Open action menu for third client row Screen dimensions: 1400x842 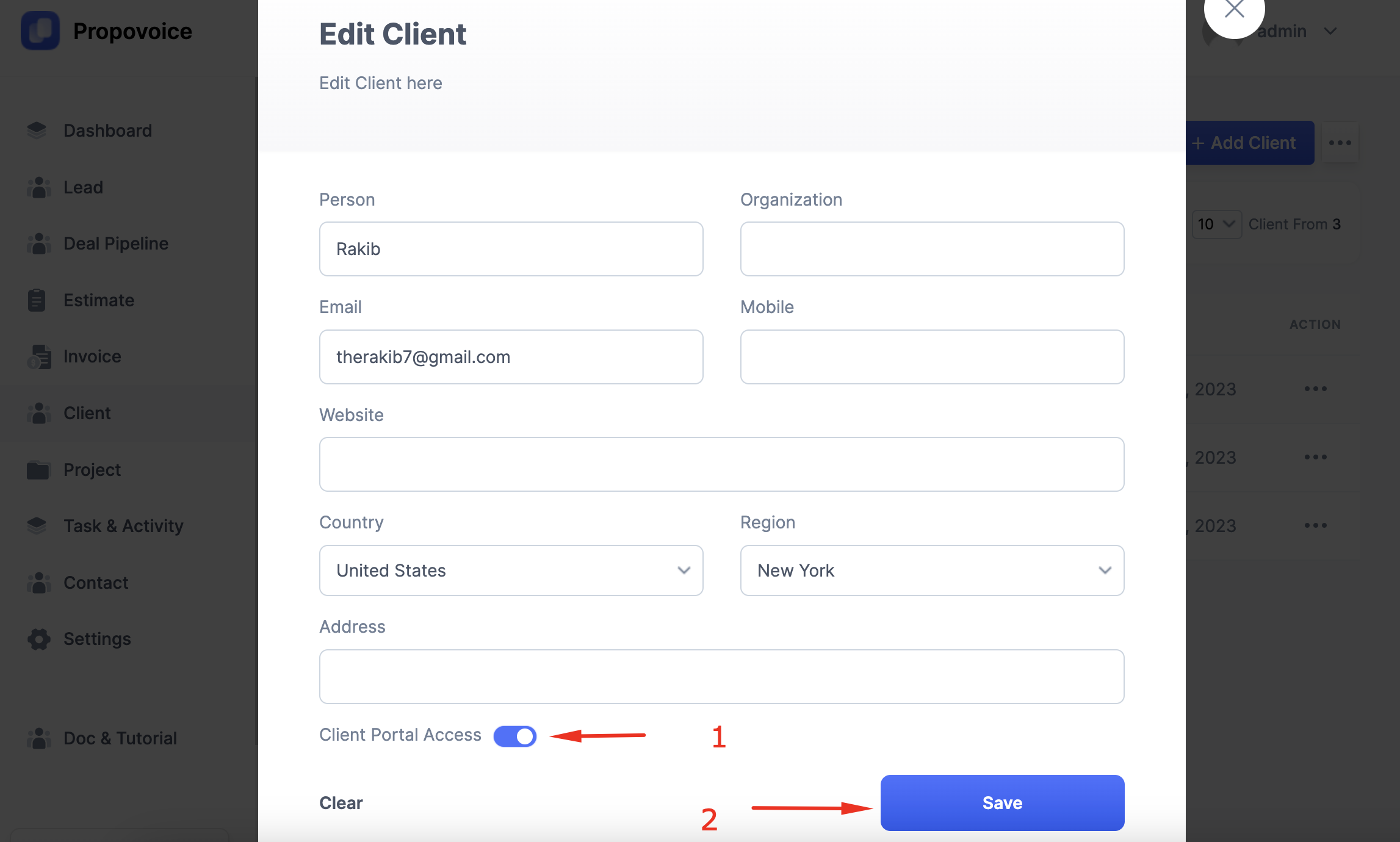[x=1316, y=525]
